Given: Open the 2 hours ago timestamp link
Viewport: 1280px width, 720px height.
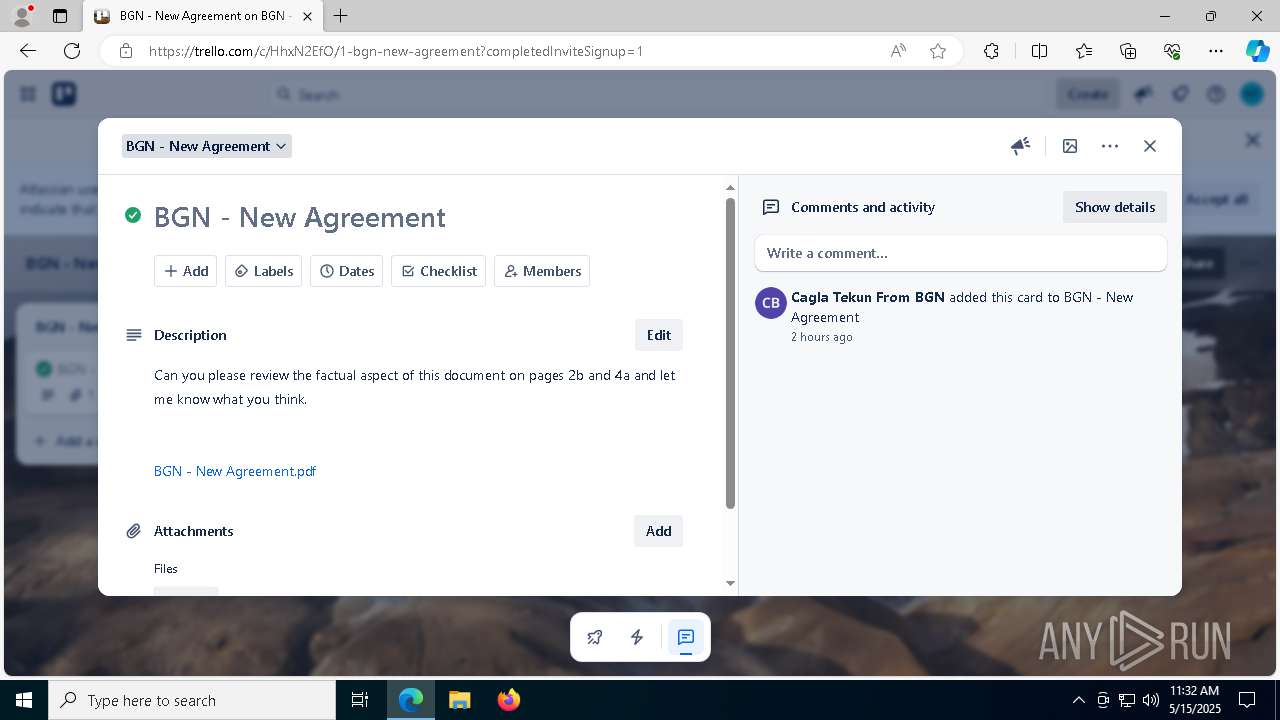Looking at the screenshot, I should 822,337.
